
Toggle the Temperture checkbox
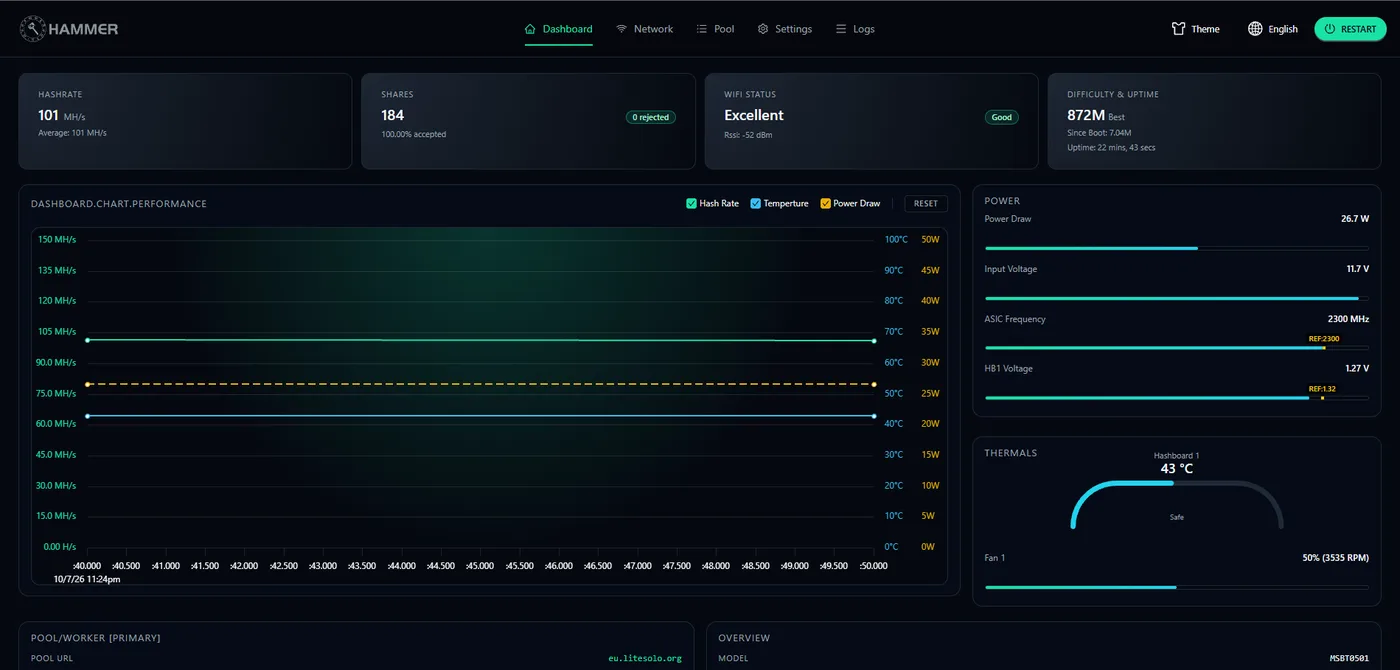tap(755, 203)
